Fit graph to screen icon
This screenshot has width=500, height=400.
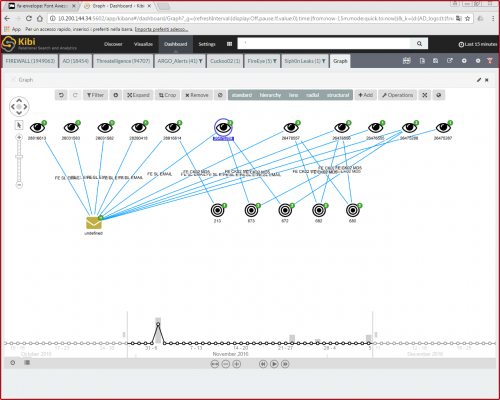pos(425,95)
